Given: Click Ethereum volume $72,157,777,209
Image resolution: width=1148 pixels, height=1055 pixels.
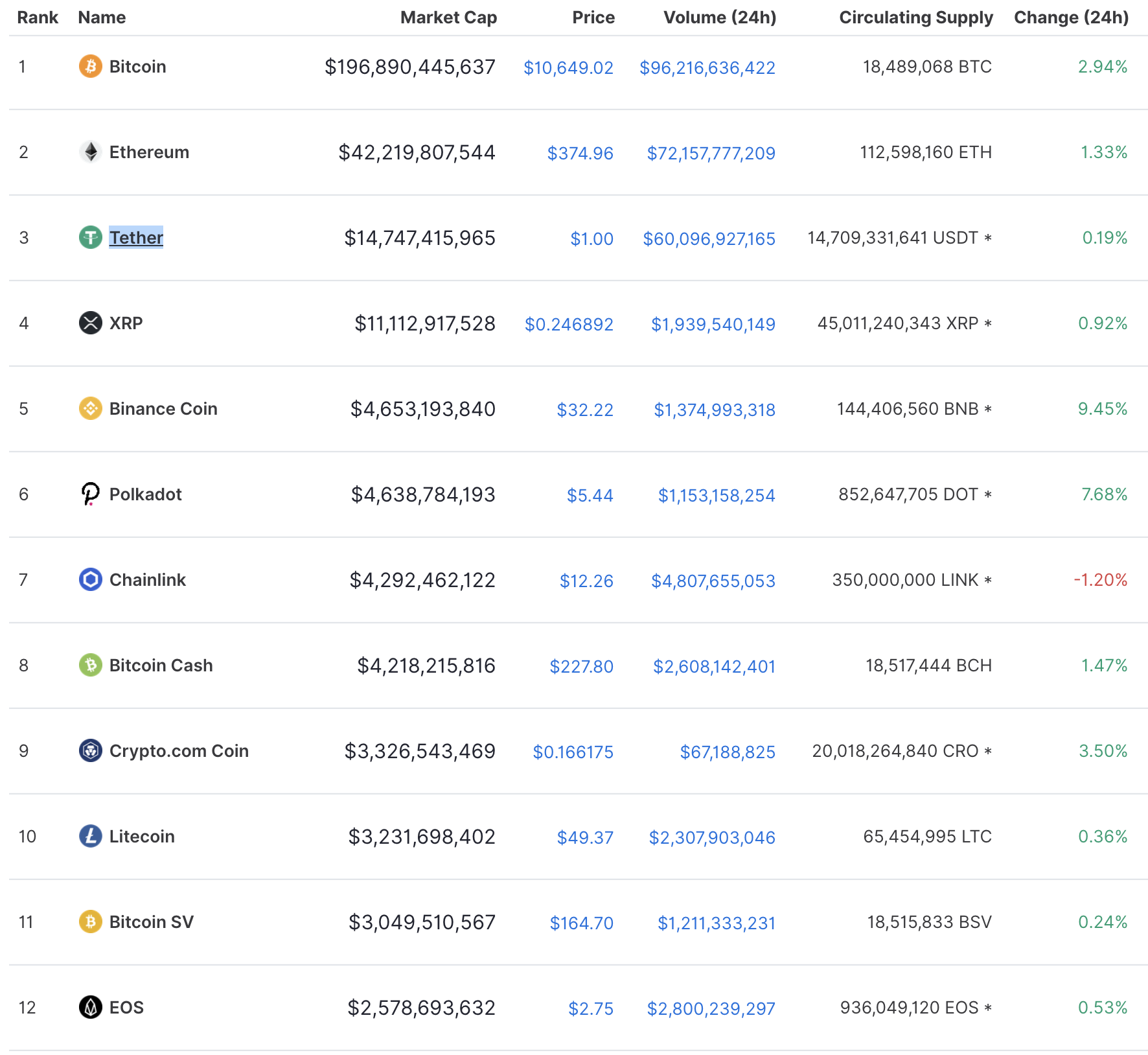Looking at the screenshot, I should point(711,153).
